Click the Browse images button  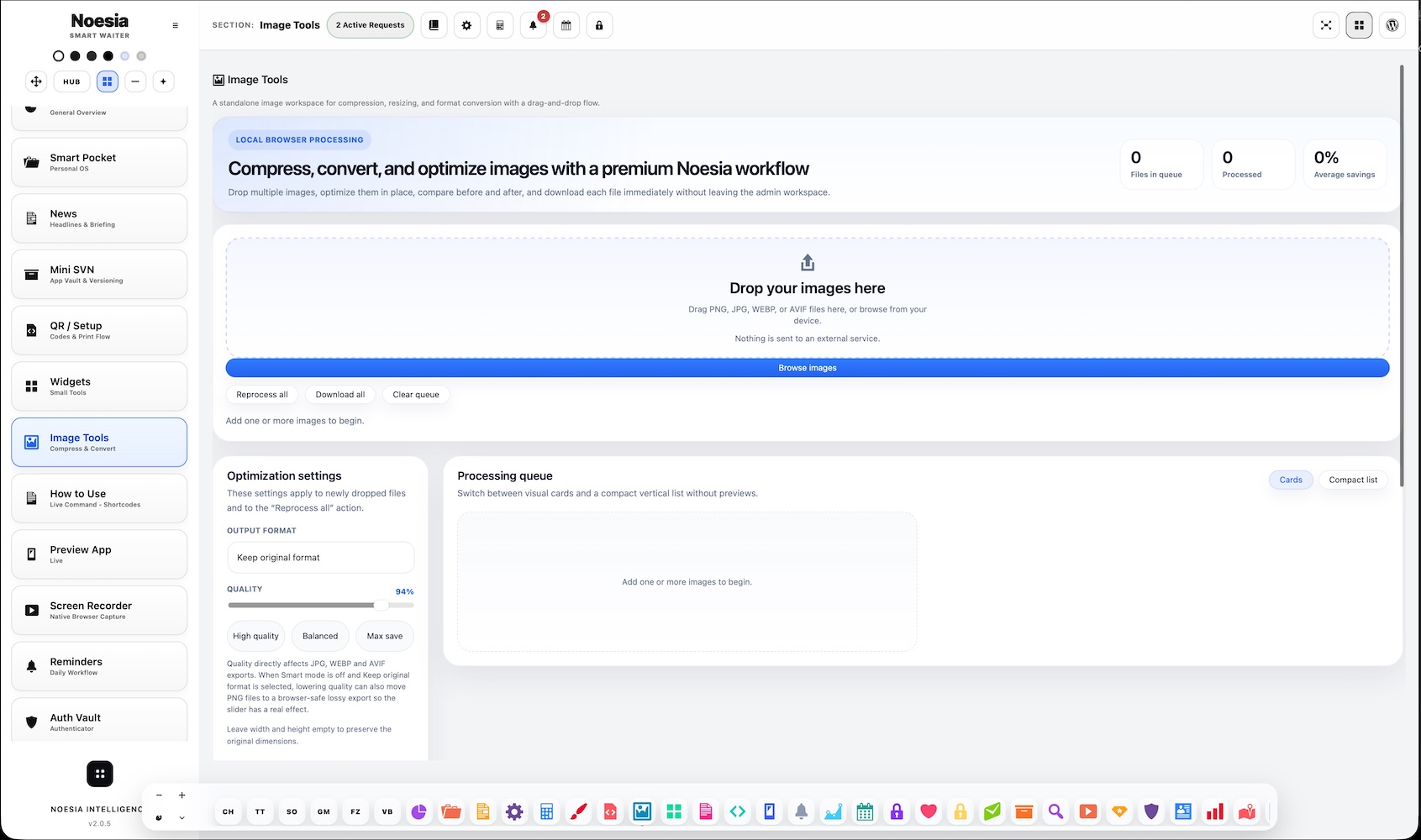(x=807, y=368)
